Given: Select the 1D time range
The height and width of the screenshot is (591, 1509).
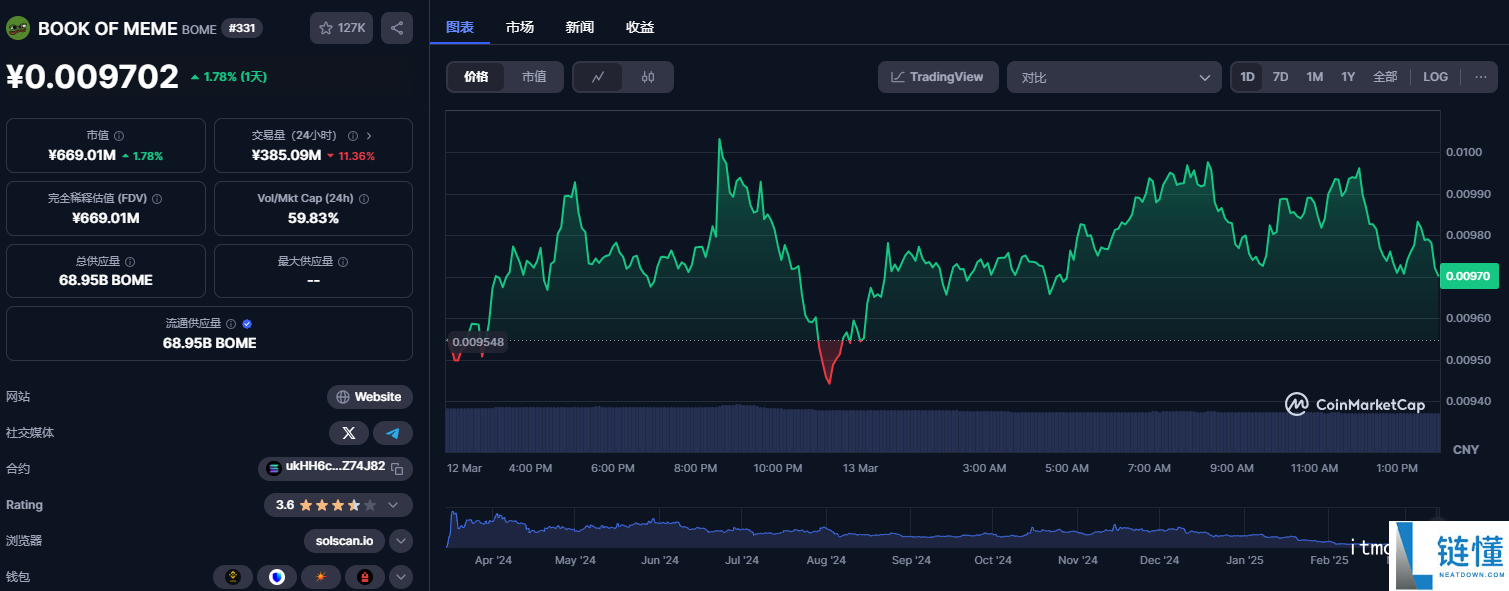Looking at the screenshot, I should pos(1247,77).
